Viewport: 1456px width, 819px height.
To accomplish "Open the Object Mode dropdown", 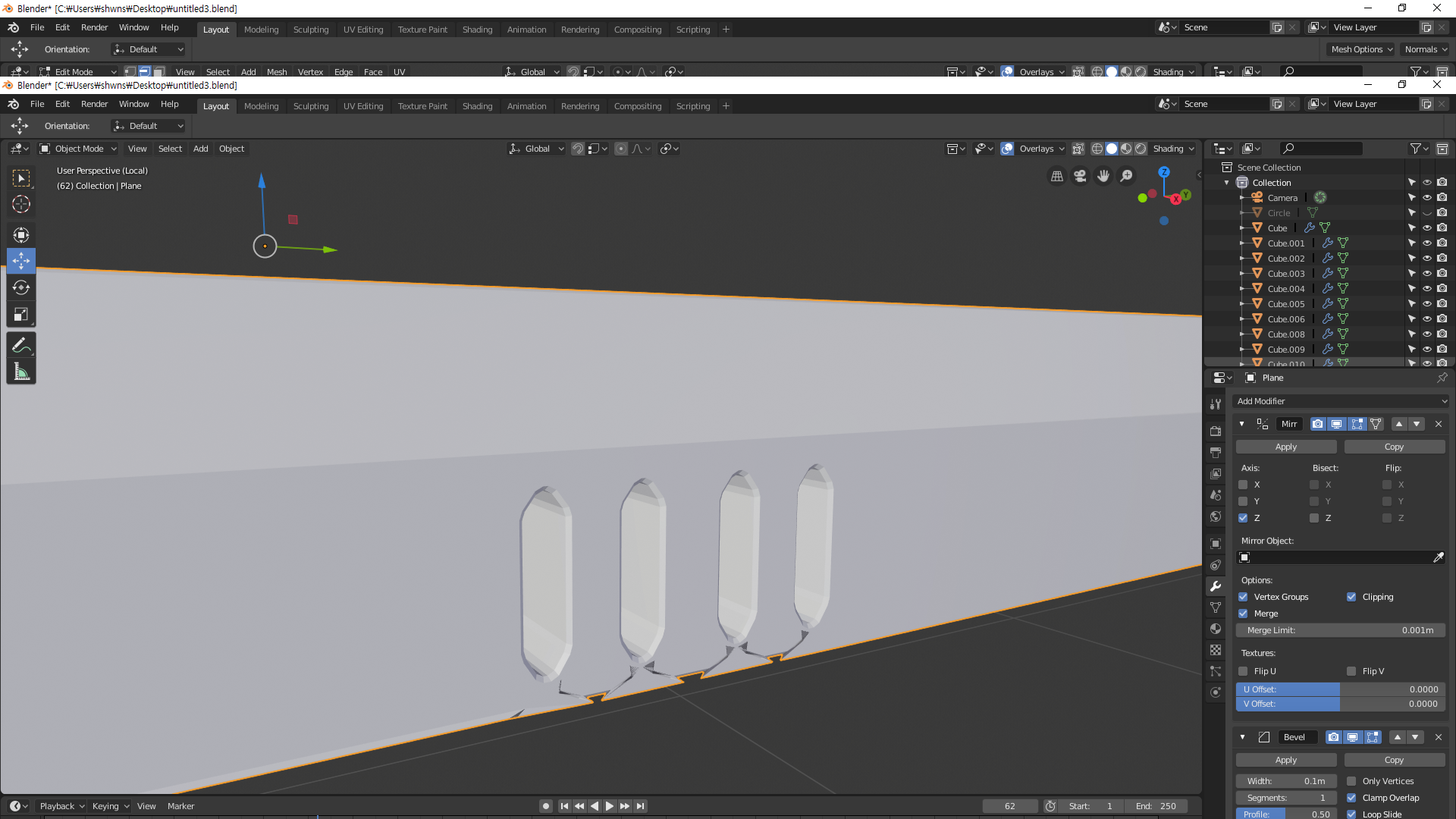I will click(78, 149).
